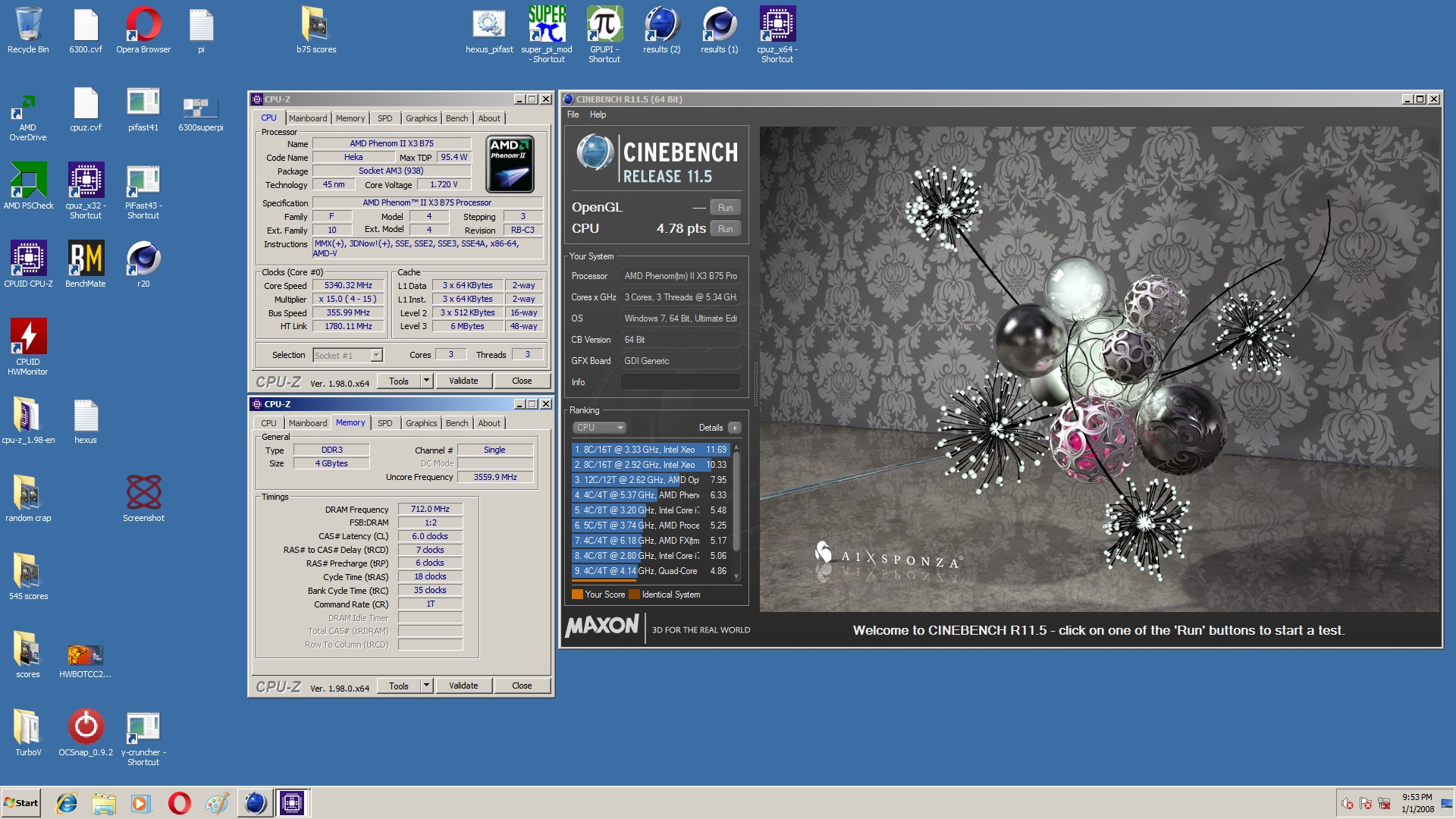This screenshot has width=1456, height=819.
Task: Open r20 Cinebench desktop icon
Action: (143, 264)
